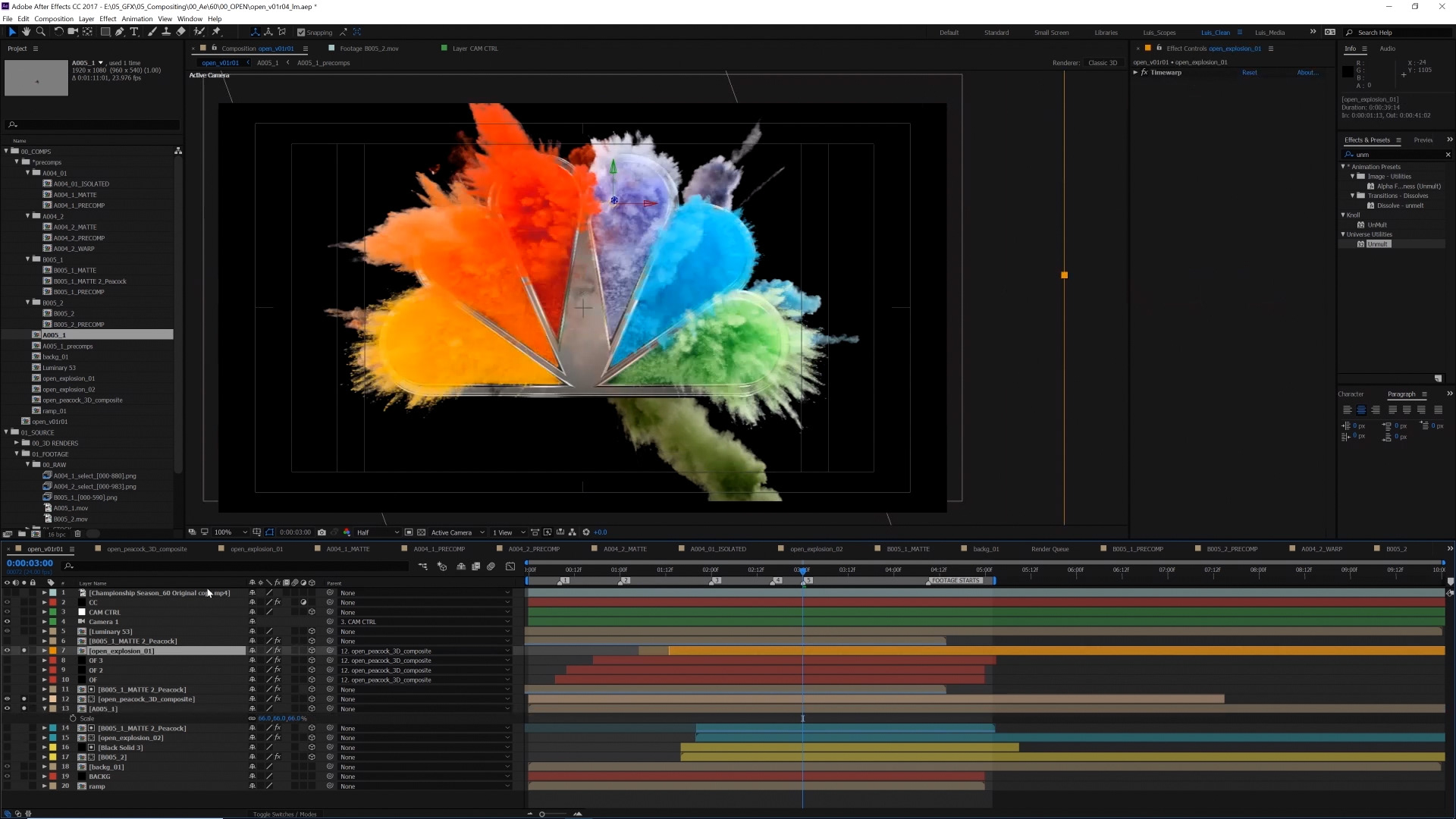Select the Rotation tool
Viewport: 1456px width, 819px height.
click(x=58, y=32)
